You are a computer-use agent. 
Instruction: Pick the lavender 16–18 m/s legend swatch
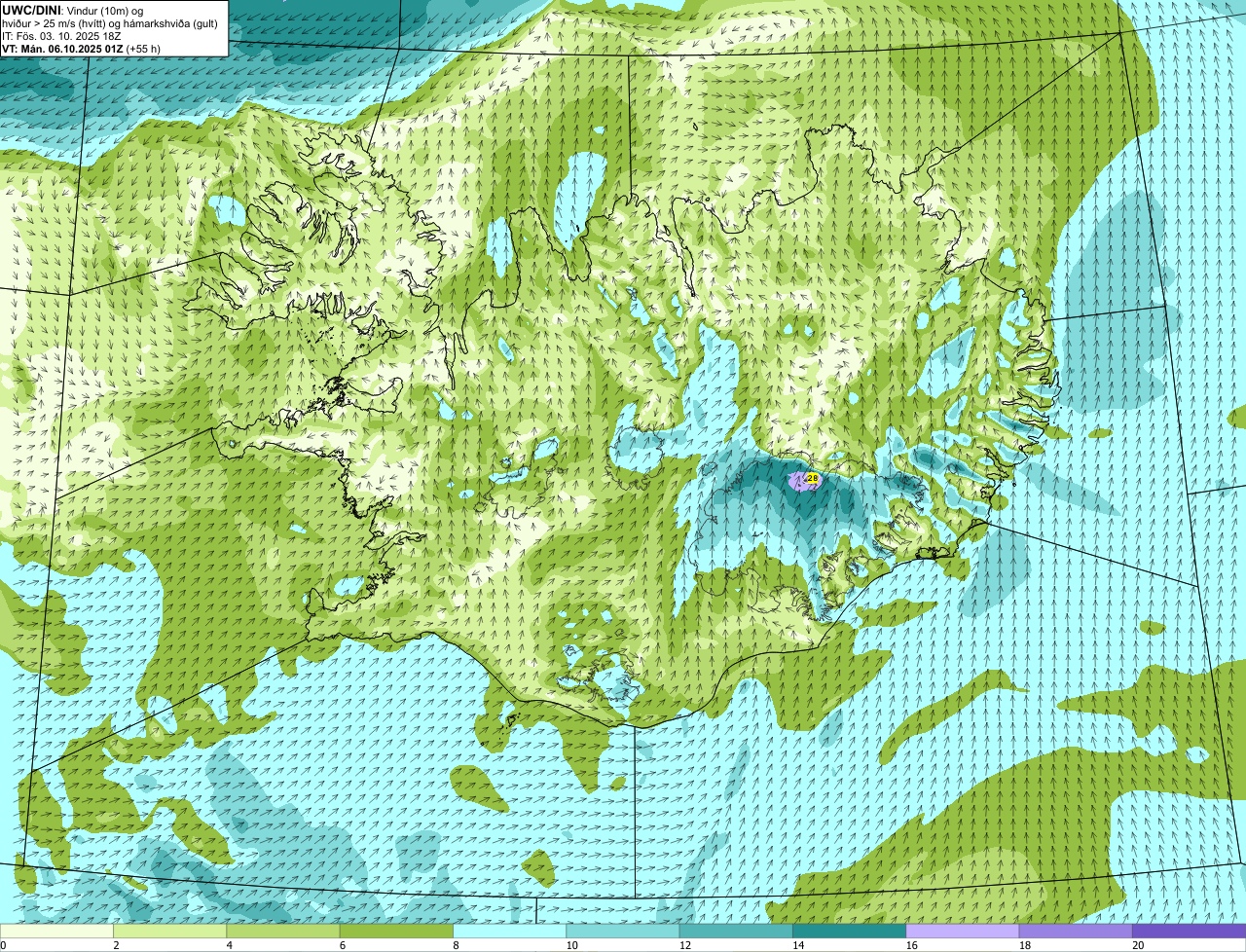coord(963,931)
